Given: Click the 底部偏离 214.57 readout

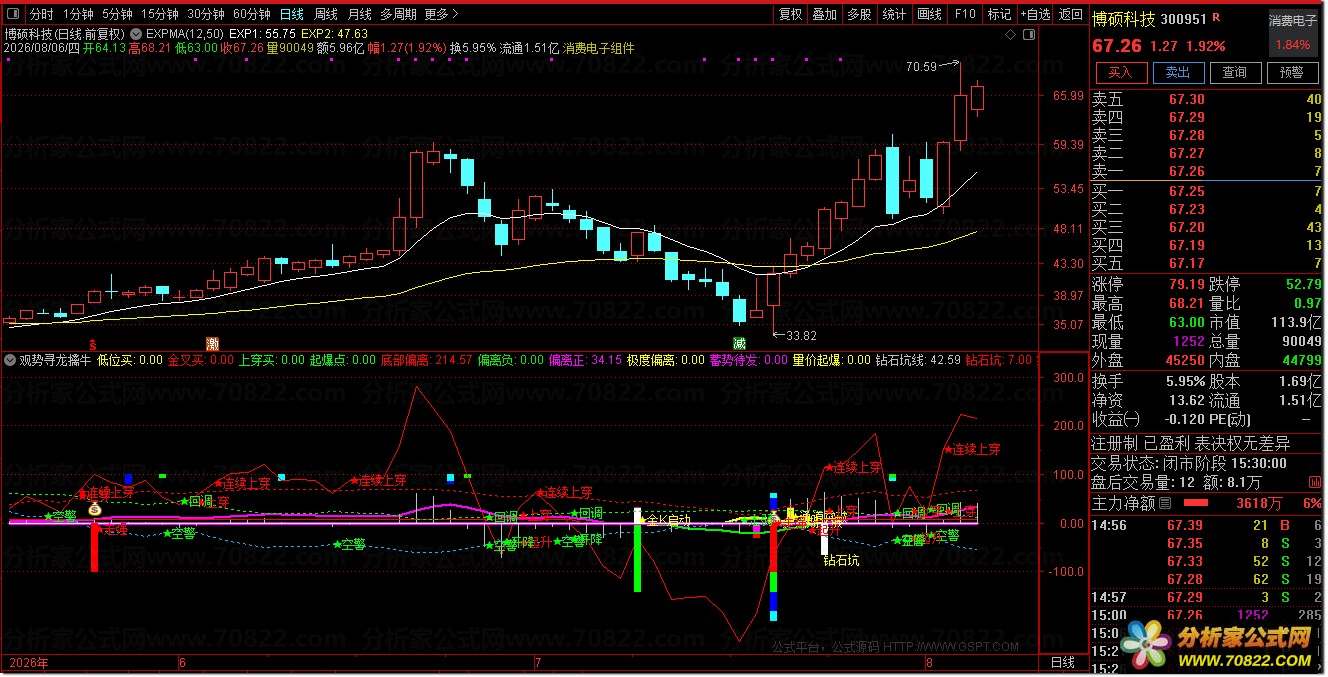Looking at the screenshot, I should click(x=427, y=359).
